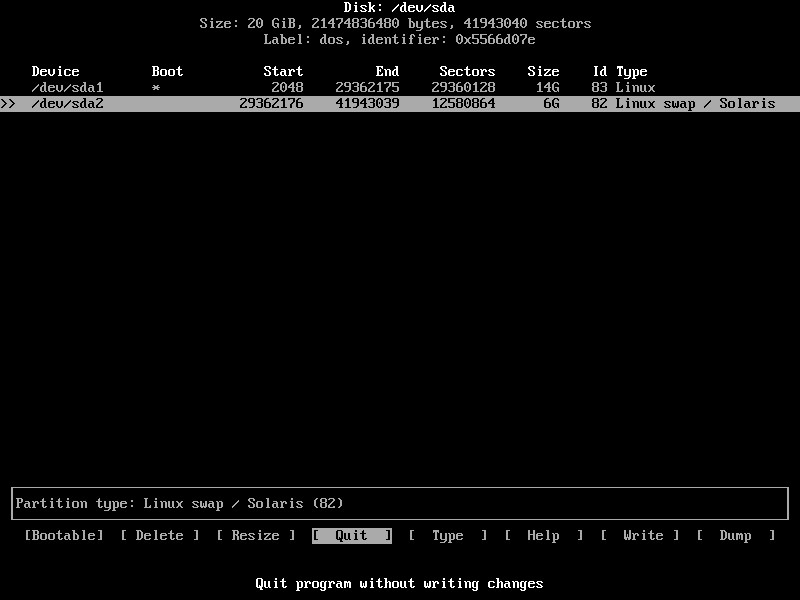Open the Type partition menu
Viewport: 800px width, 600px height.
(447, 536)
